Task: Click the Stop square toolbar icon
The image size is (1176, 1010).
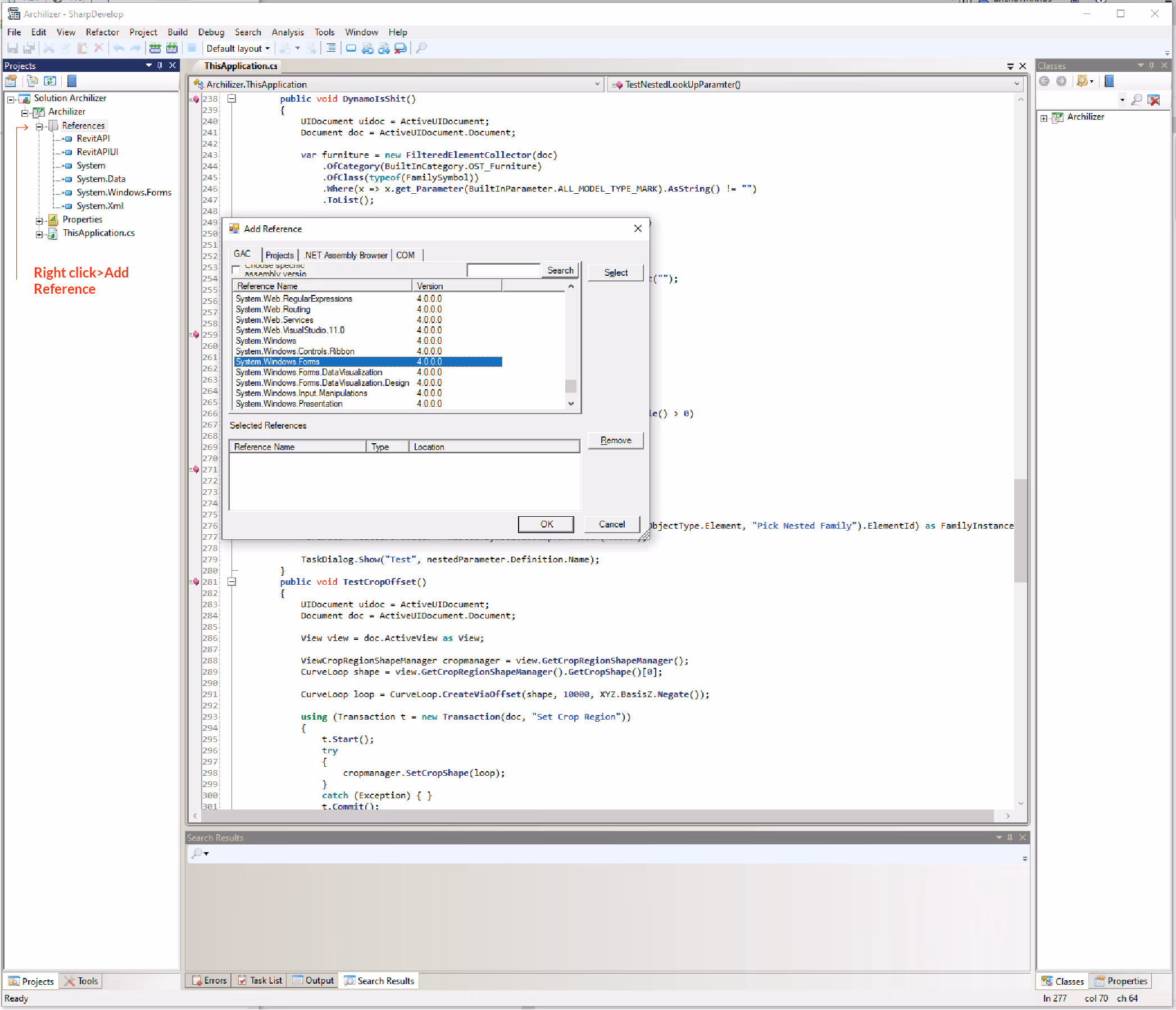Action: point(192,48)
